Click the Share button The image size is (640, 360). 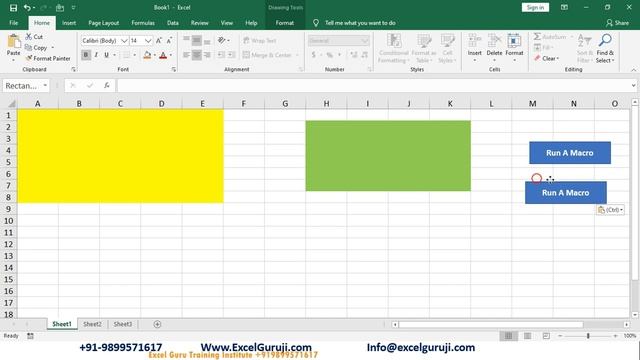coord(617,23)
